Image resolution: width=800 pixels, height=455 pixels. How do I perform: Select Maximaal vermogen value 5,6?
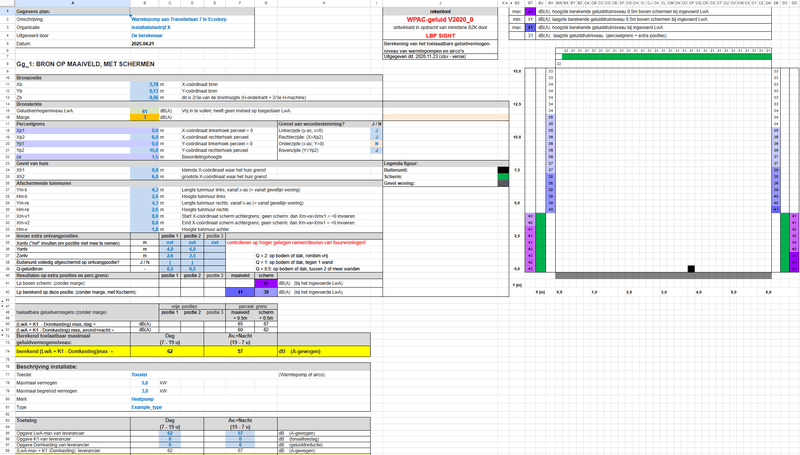tap(144, 383)
